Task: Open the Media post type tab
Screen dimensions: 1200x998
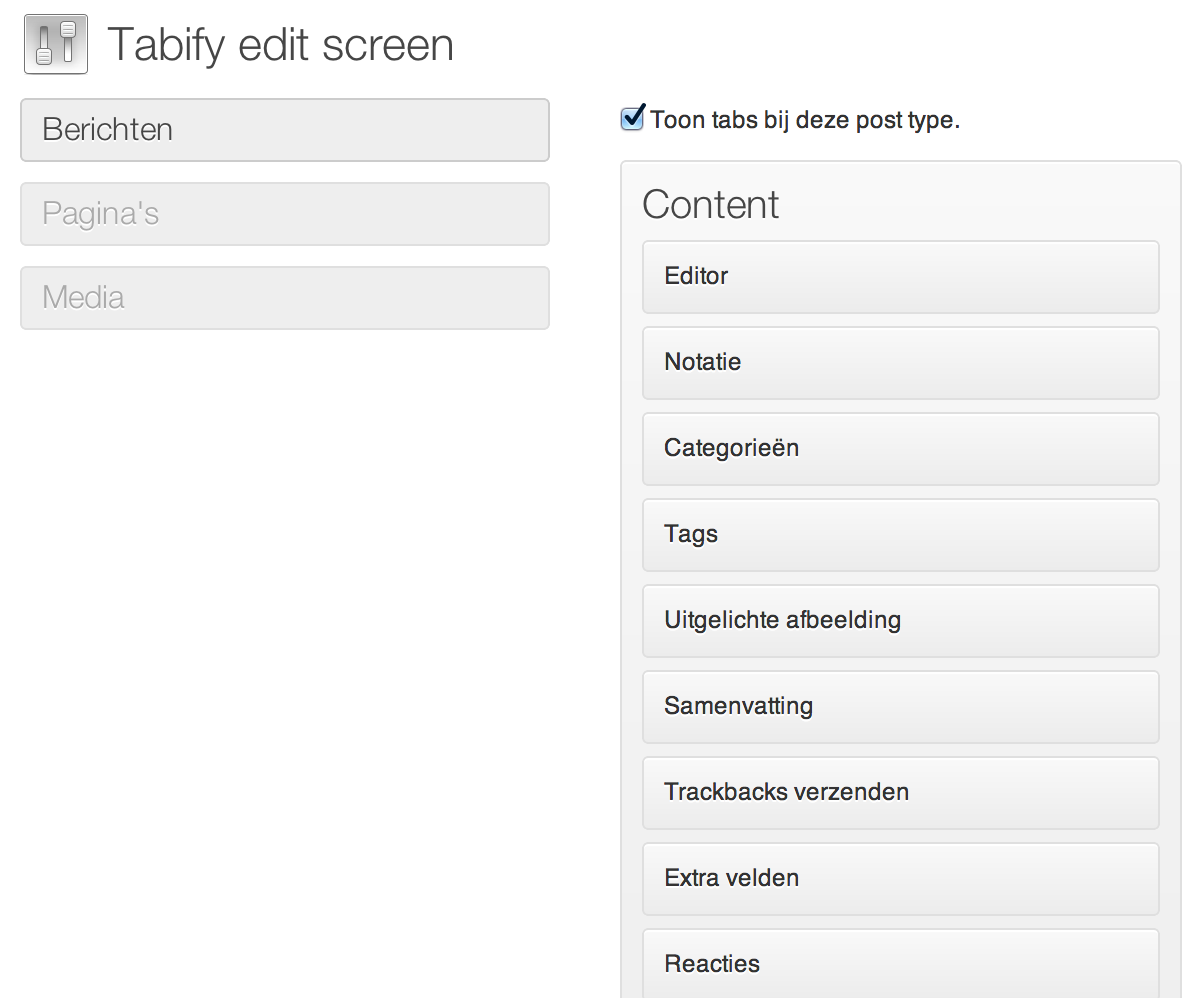Action: (285, 298)
